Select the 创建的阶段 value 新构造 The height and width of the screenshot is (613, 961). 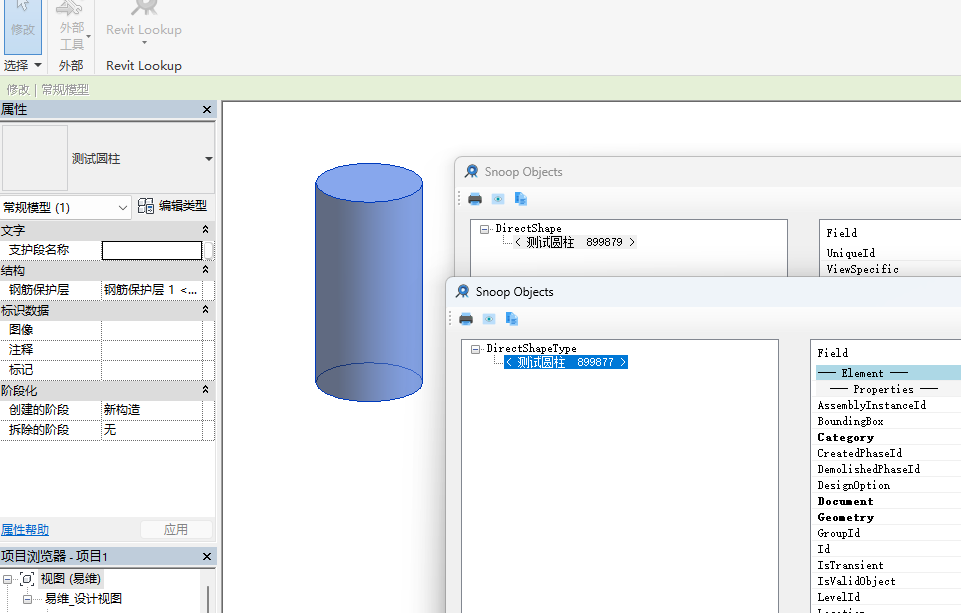point(151,410)
